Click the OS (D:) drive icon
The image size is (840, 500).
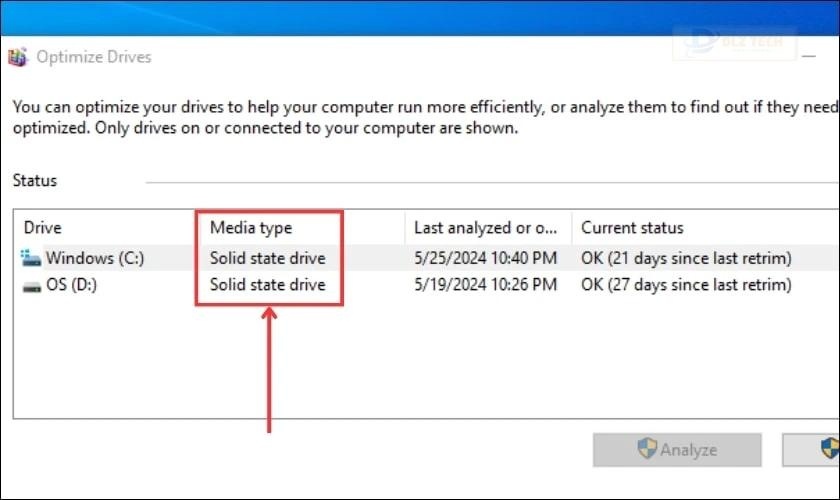(x=32, y=287)
